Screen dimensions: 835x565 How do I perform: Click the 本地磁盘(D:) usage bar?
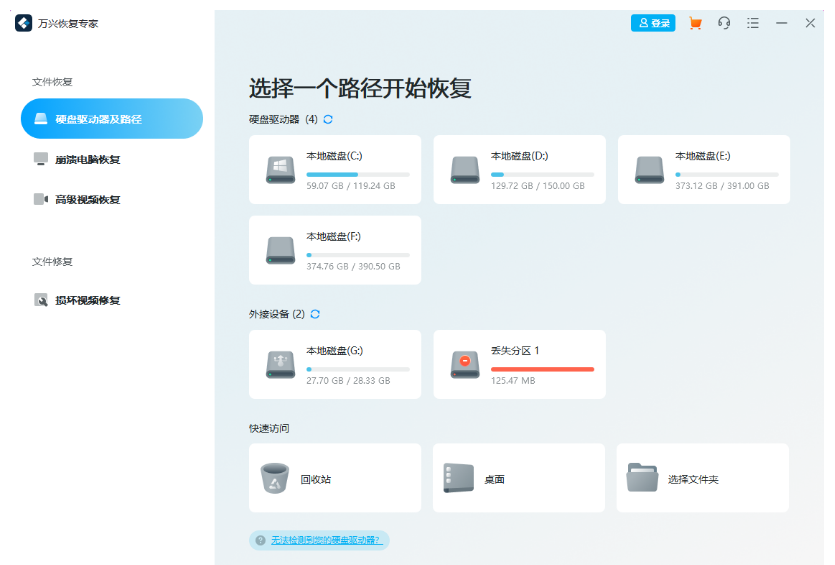542,175
